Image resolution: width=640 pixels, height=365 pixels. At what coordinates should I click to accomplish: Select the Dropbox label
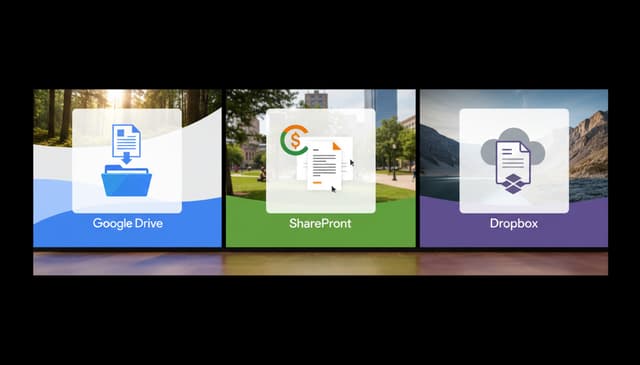514,223
